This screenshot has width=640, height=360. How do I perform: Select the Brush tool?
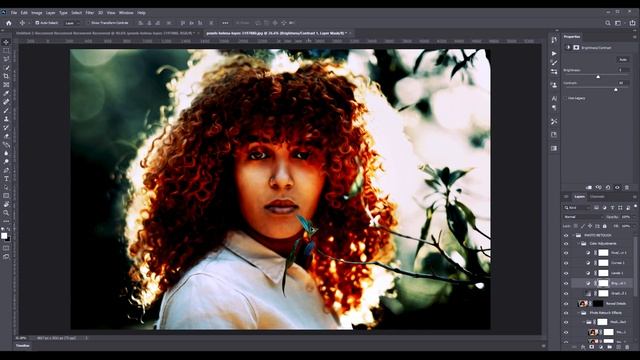[6, 111]
